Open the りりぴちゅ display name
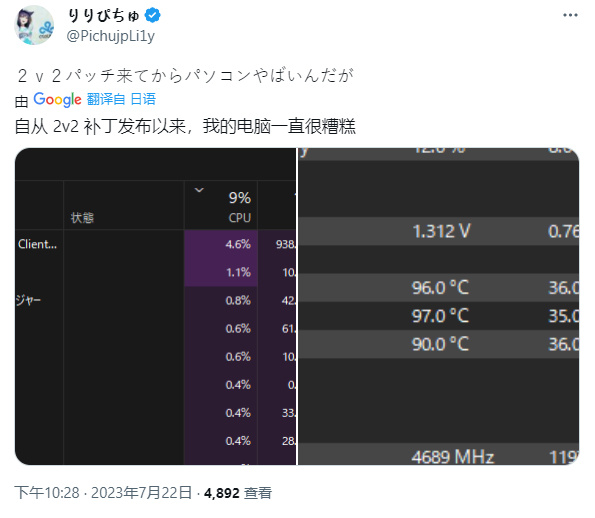This screenshot has width=595, height=518. [103, 15]
